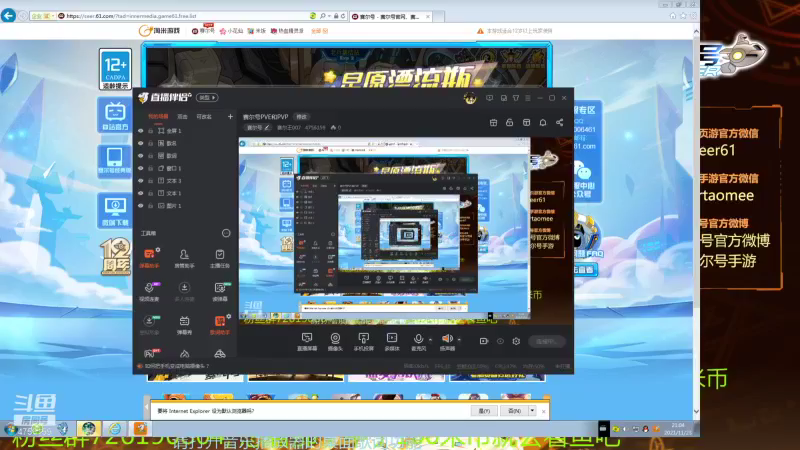Click 否(N) in default browser prompt
The image size is (800, 450).
click(x=514, y=411)
